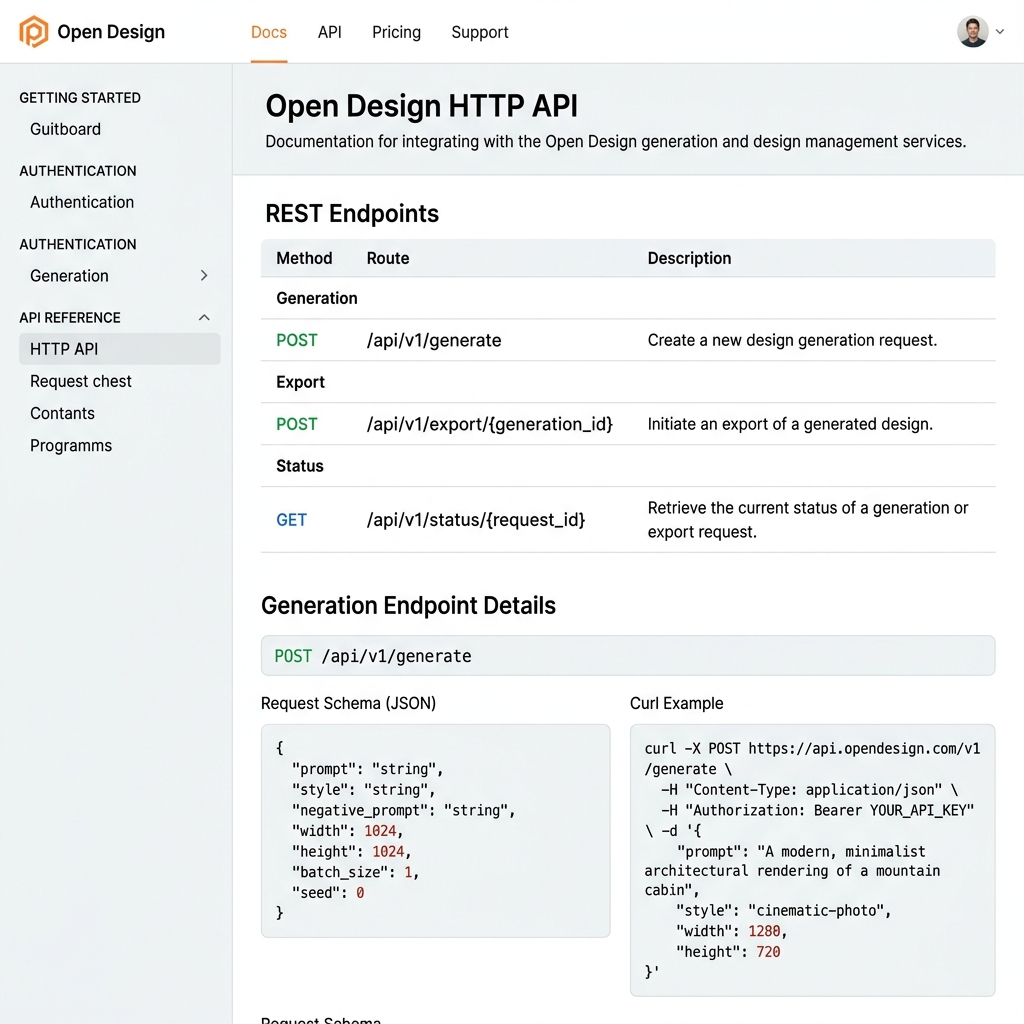
Task: Click the 'Retrieve the current status' description
Action: [x=808, y=520]
